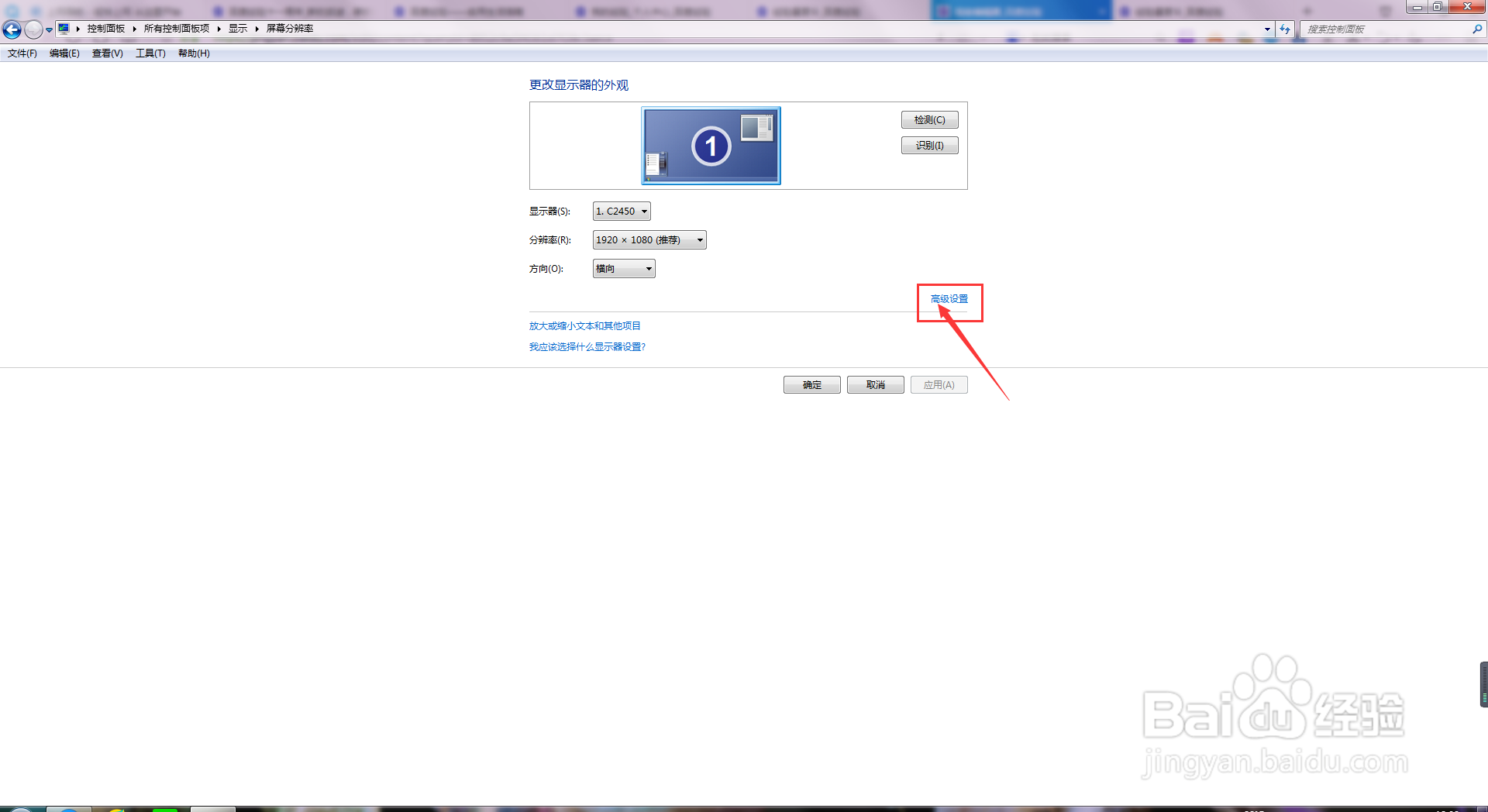Open the 方向 横向 dropdown
This screenshot has height=812, width=1488.
point(624,269)
